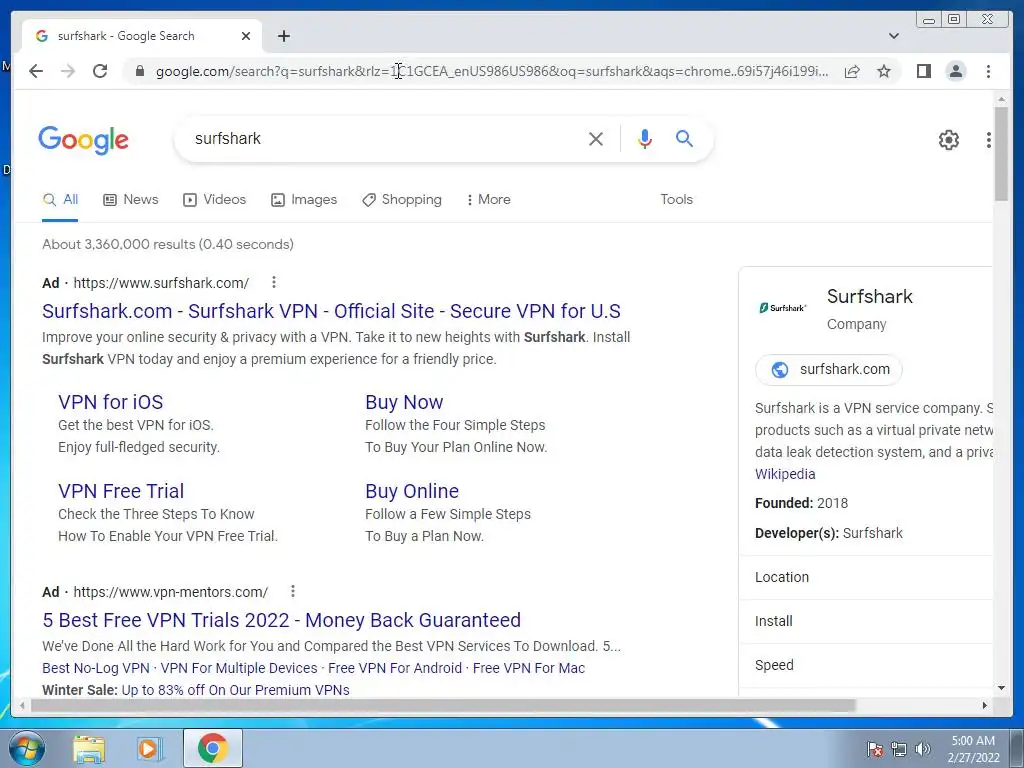Open Google apps dots beside gear
Viewport: 1024px width, 768px height.
(989, 140)
